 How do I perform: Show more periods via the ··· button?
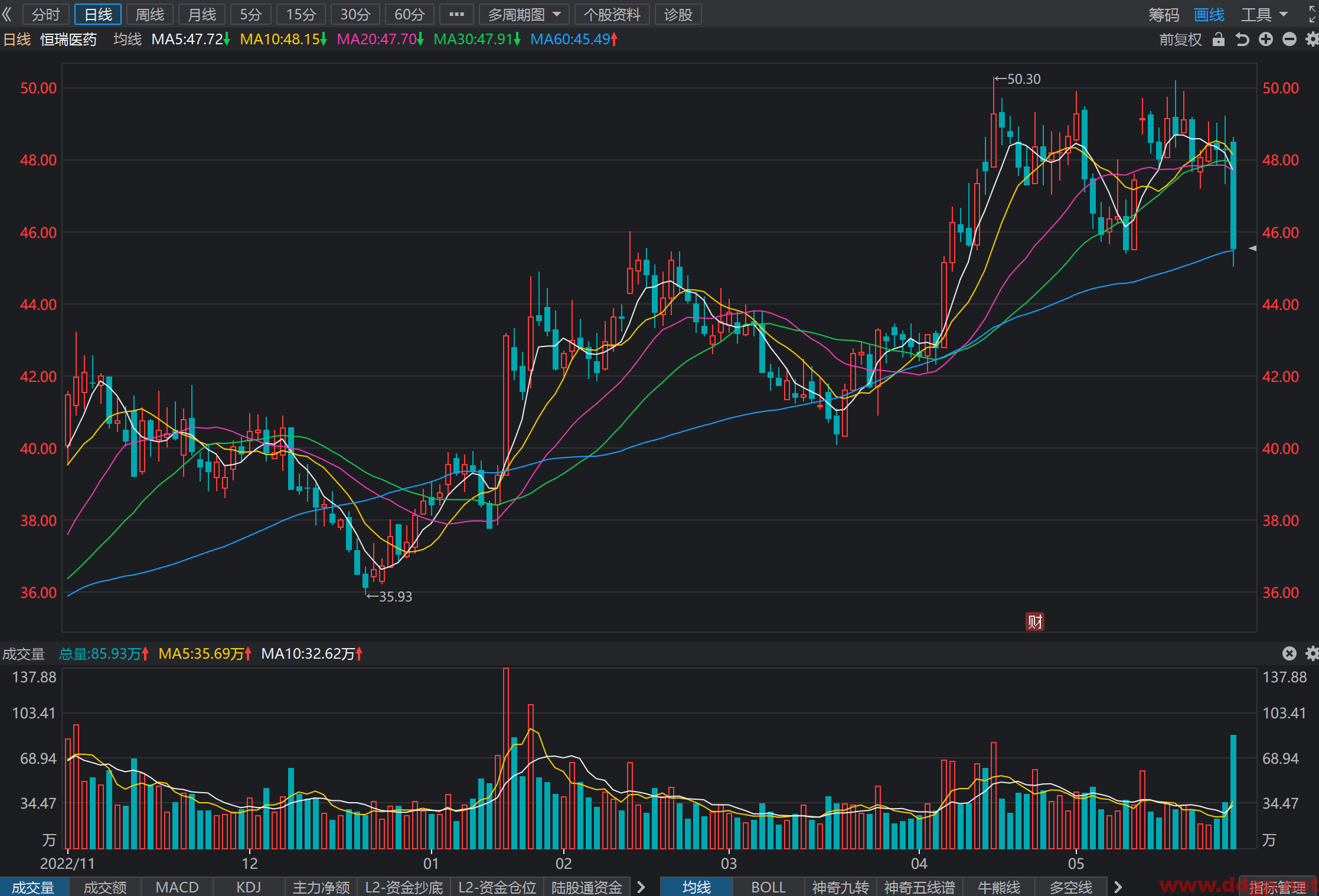pos(456,14)
